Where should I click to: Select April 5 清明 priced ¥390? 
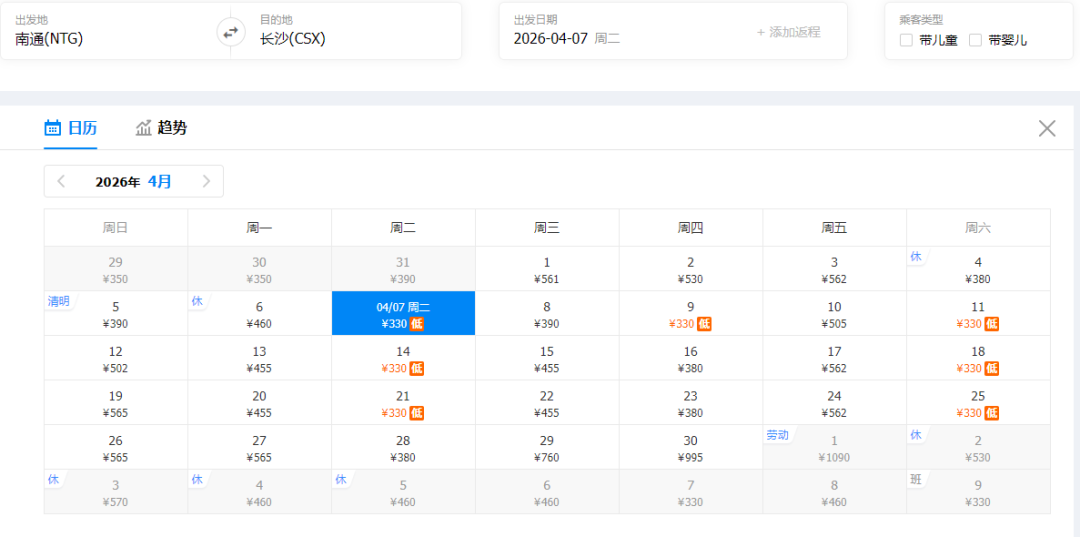click(116, 314)
